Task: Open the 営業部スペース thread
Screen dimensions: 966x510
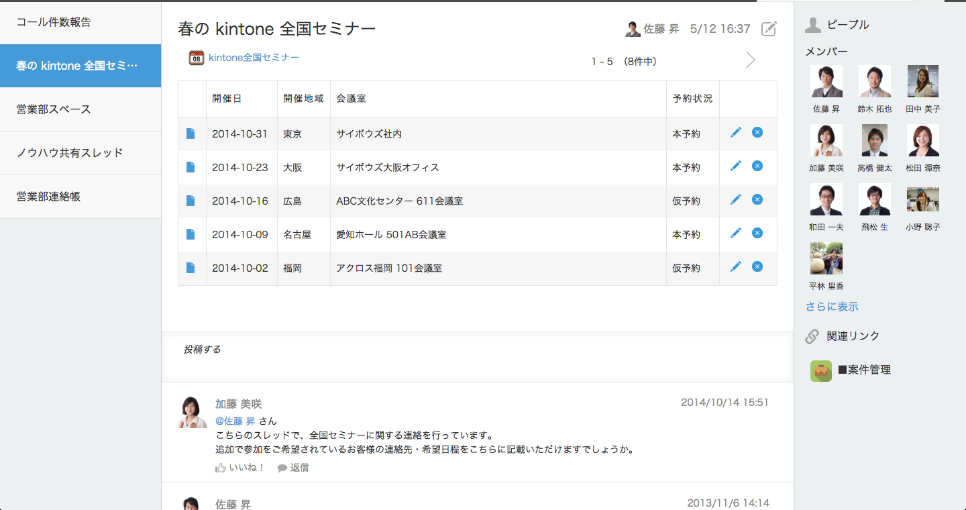Action: pyautogui.click(x=81, y=110)
